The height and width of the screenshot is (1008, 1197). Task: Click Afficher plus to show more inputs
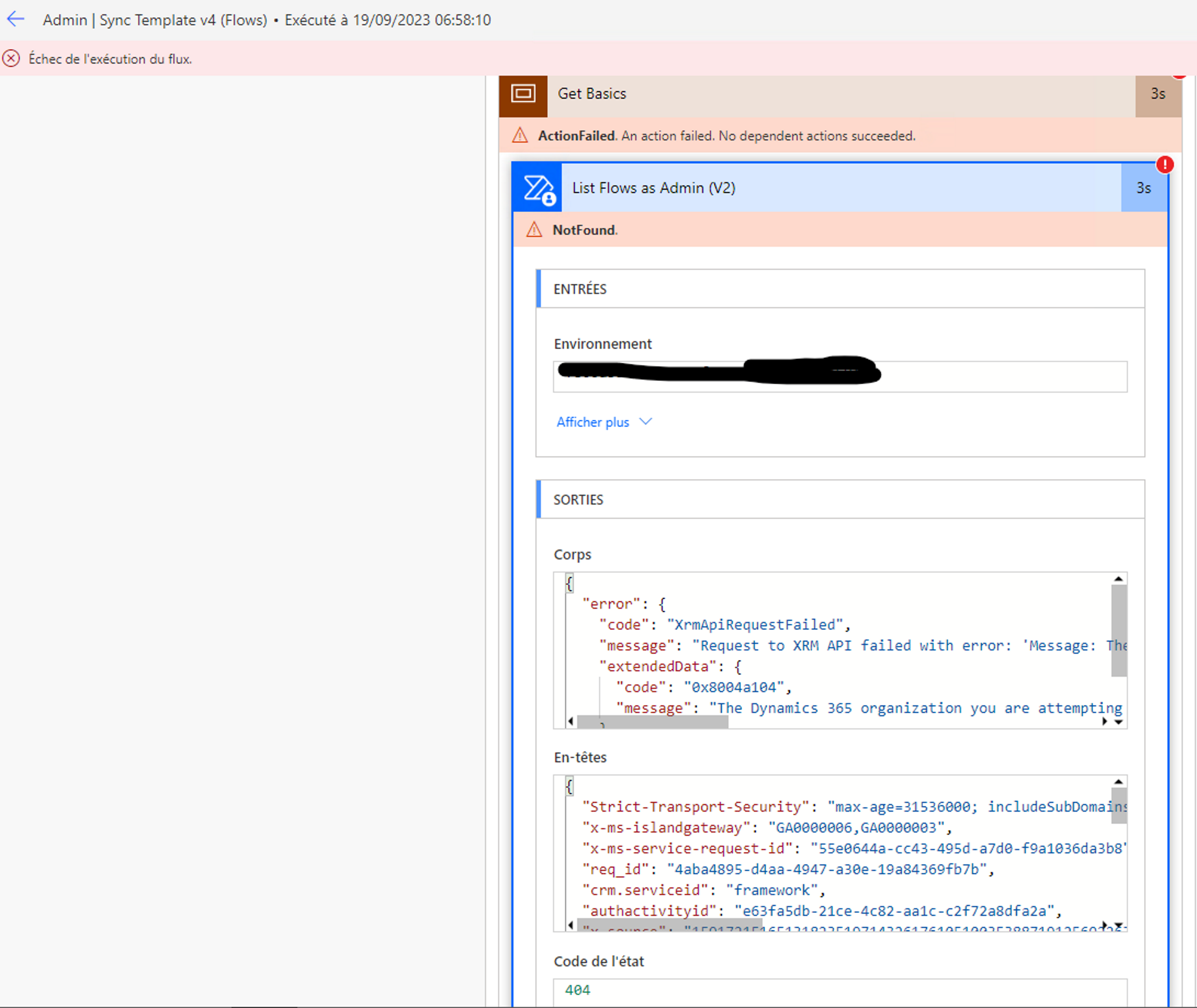click(x=592, y=422)
